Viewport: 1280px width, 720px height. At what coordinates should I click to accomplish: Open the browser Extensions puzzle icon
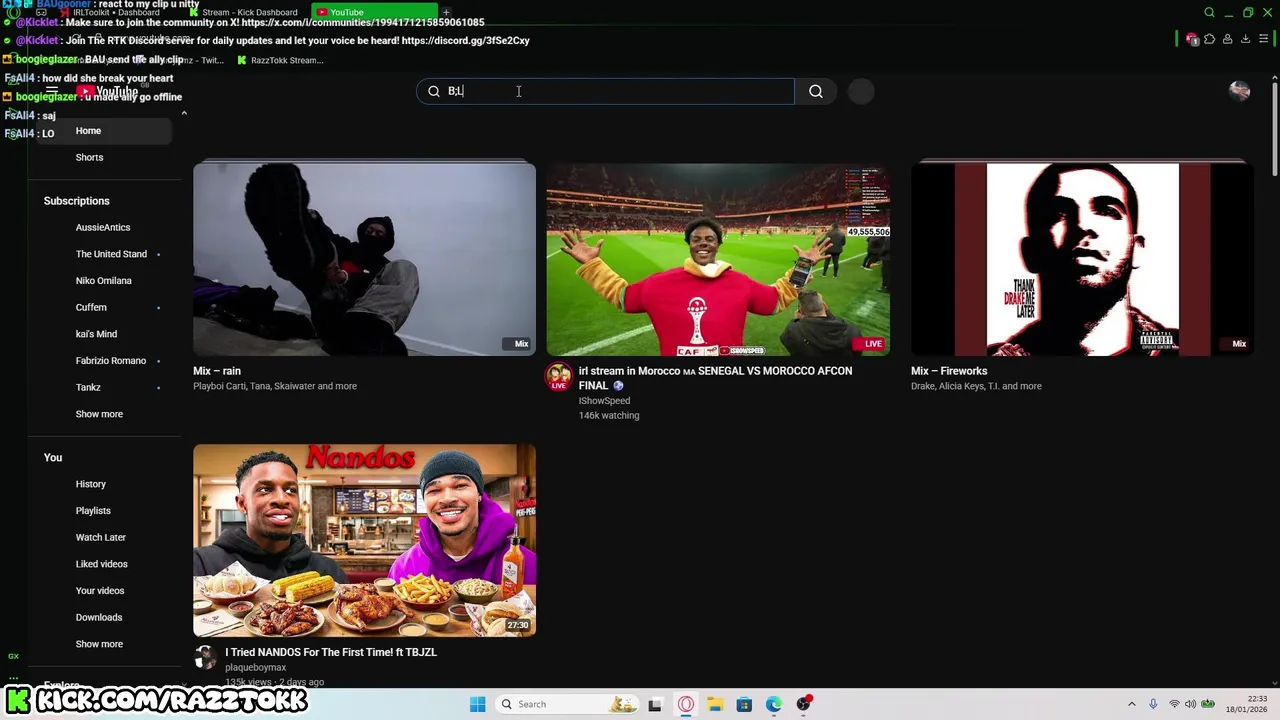tap(1209, 39)
